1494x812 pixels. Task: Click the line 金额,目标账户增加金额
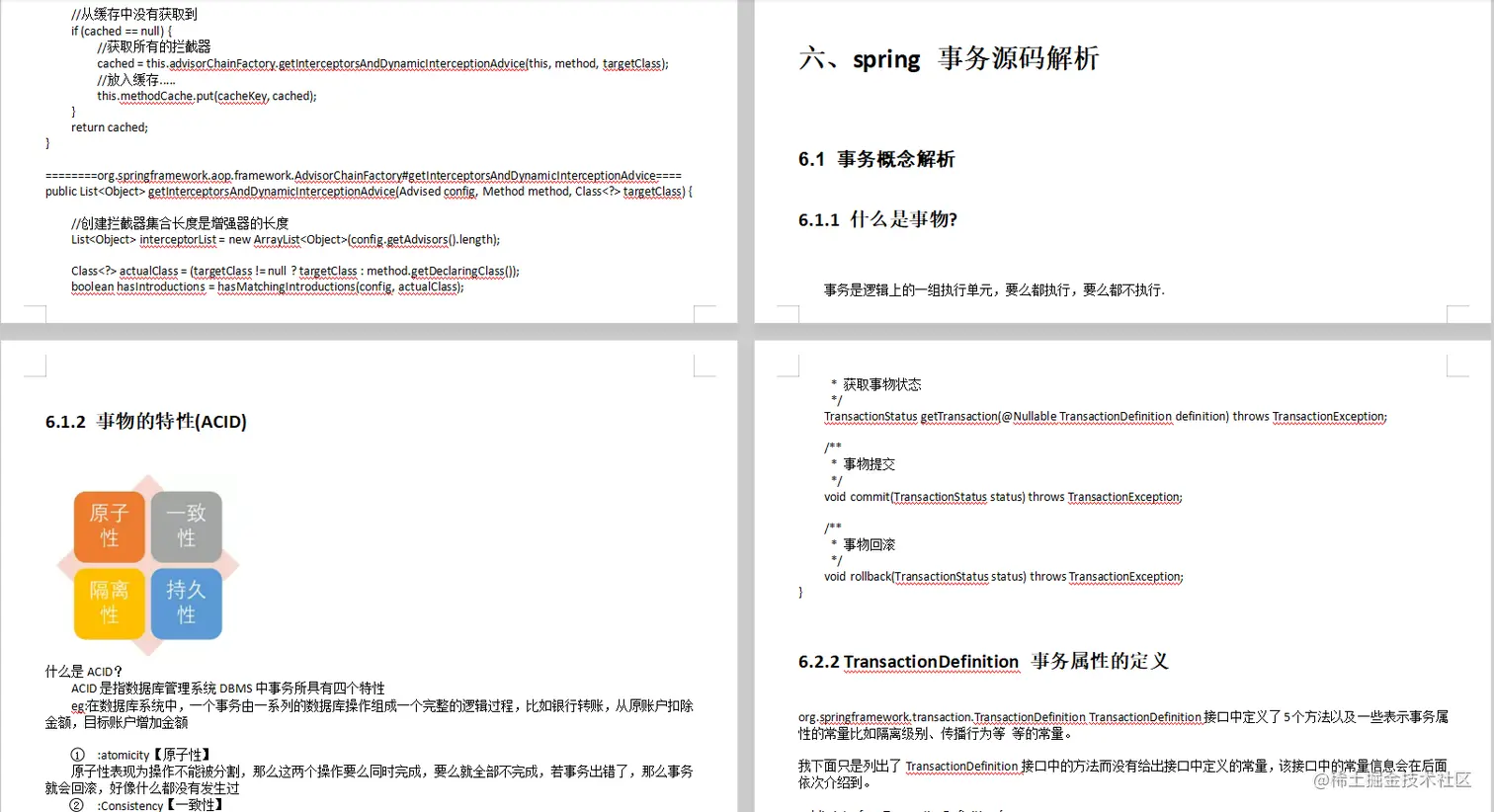pyautogui.click(x=117, y=722)
